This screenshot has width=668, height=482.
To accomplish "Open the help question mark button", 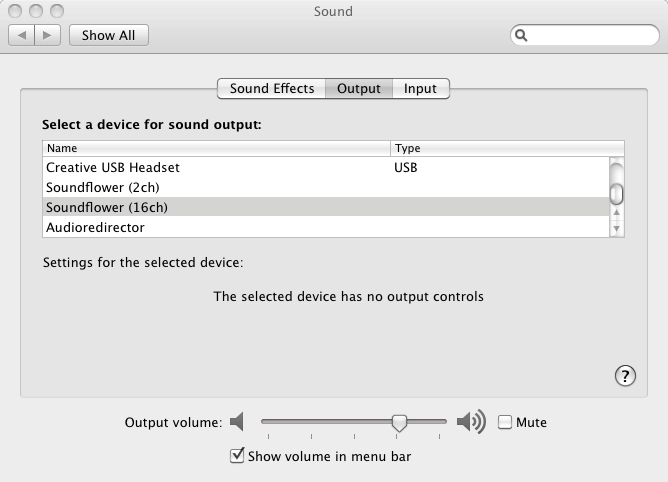I will coord(625,375).
